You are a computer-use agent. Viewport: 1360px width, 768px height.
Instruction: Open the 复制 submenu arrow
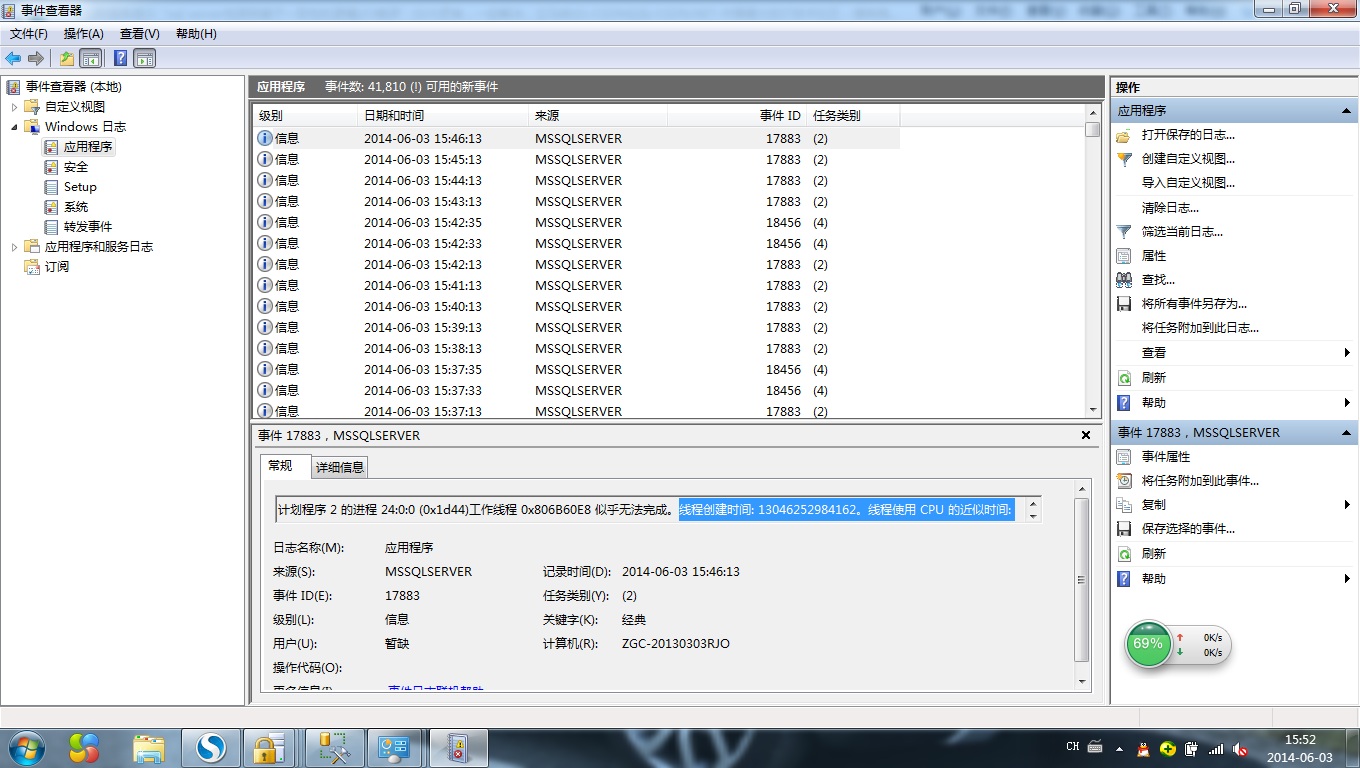click(x=1347, y=505)
